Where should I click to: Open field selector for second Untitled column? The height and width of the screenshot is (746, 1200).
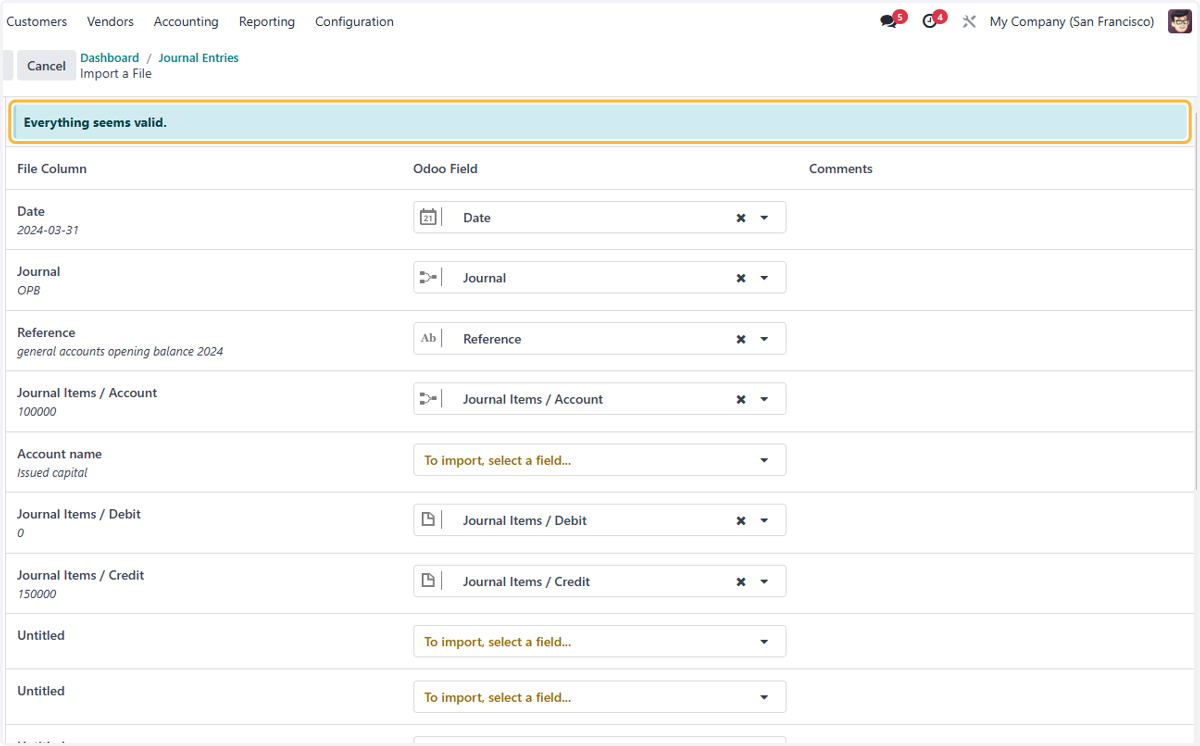599,697
